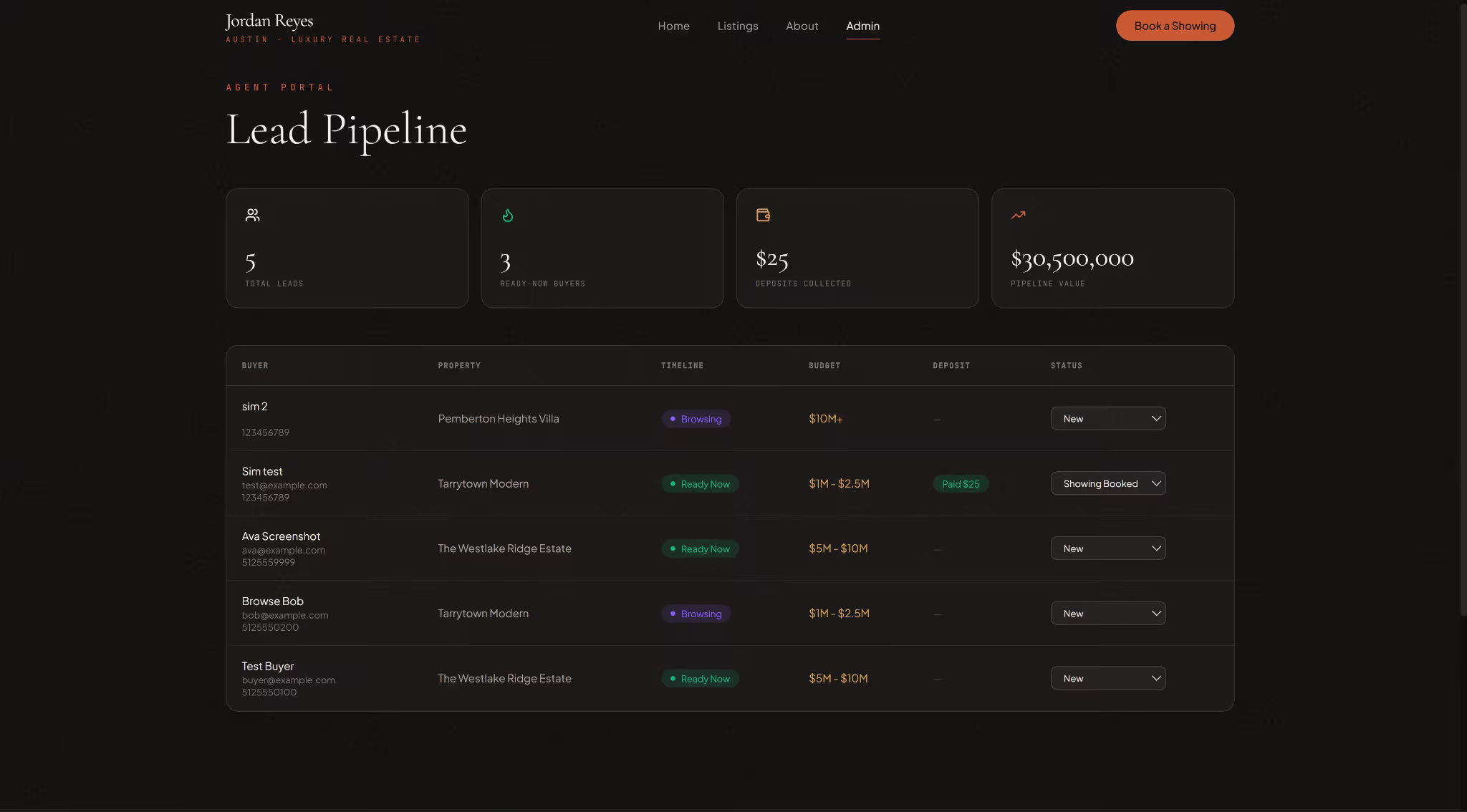The width and height of the screenshot is (1467, 812).
Task: Click the Browsing badge in sim 2 row
Action: (696, 419)
